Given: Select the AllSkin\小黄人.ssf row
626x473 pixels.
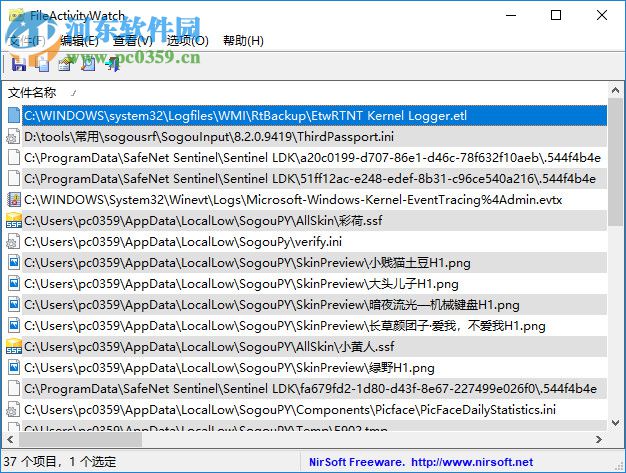Looking at the screenshot, I should point(314,346).
